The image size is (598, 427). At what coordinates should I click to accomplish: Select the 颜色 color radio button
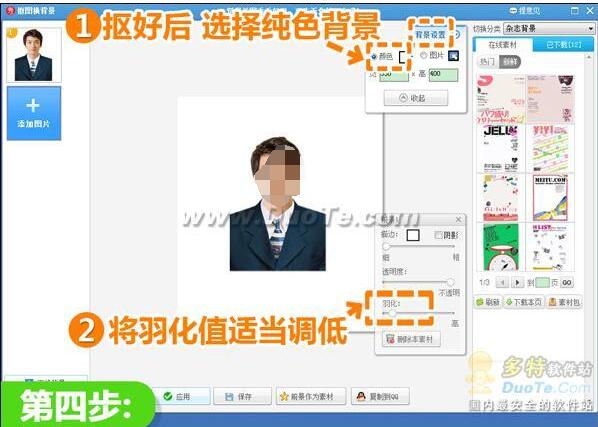click(x=374, y=57)
